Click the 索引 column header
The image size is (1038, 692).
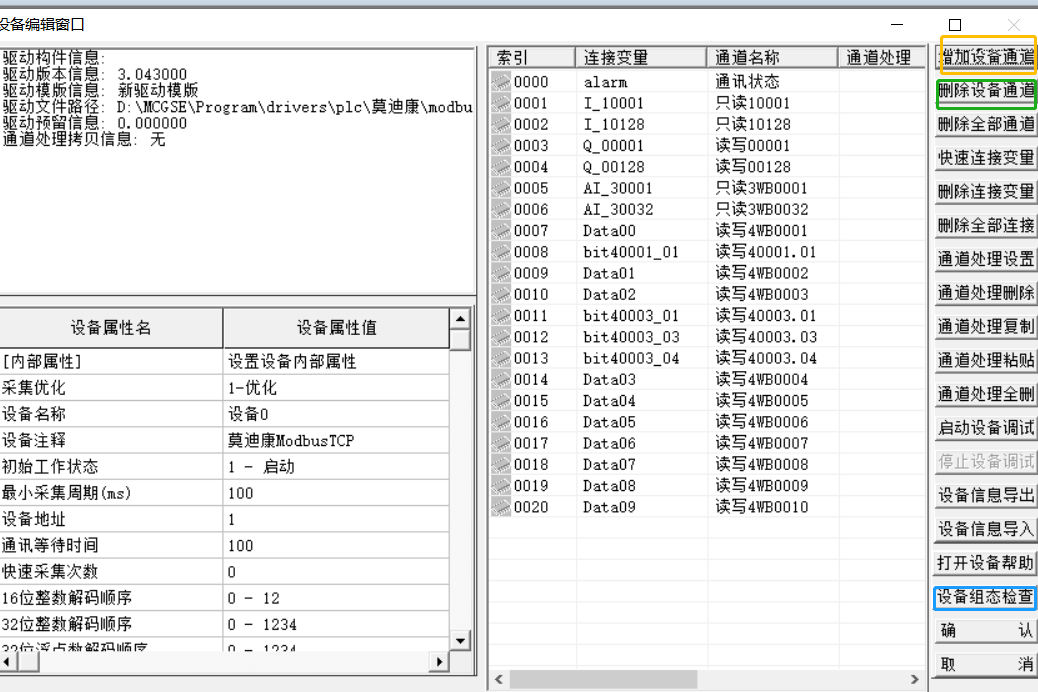(x=532, y=58)
